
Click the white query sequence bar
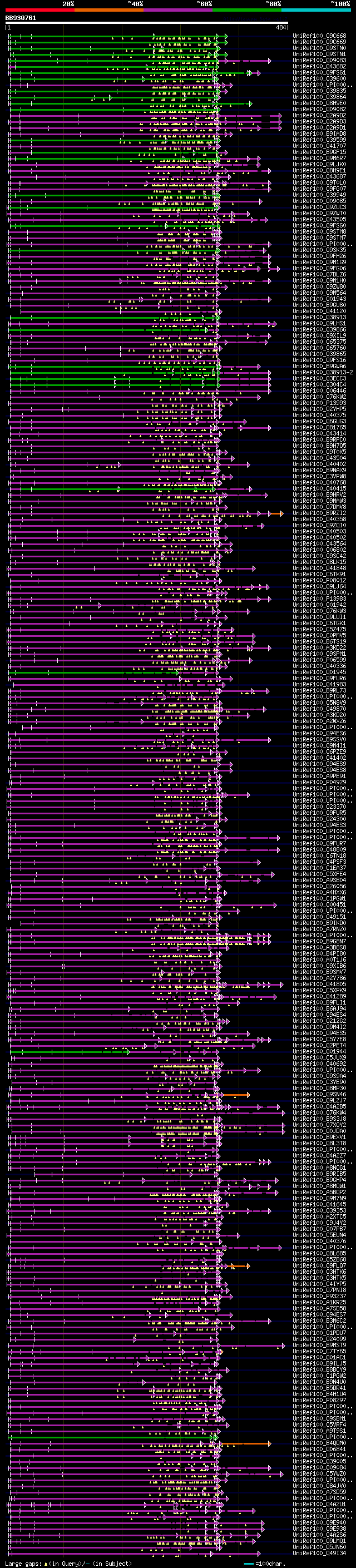point(147,23)
